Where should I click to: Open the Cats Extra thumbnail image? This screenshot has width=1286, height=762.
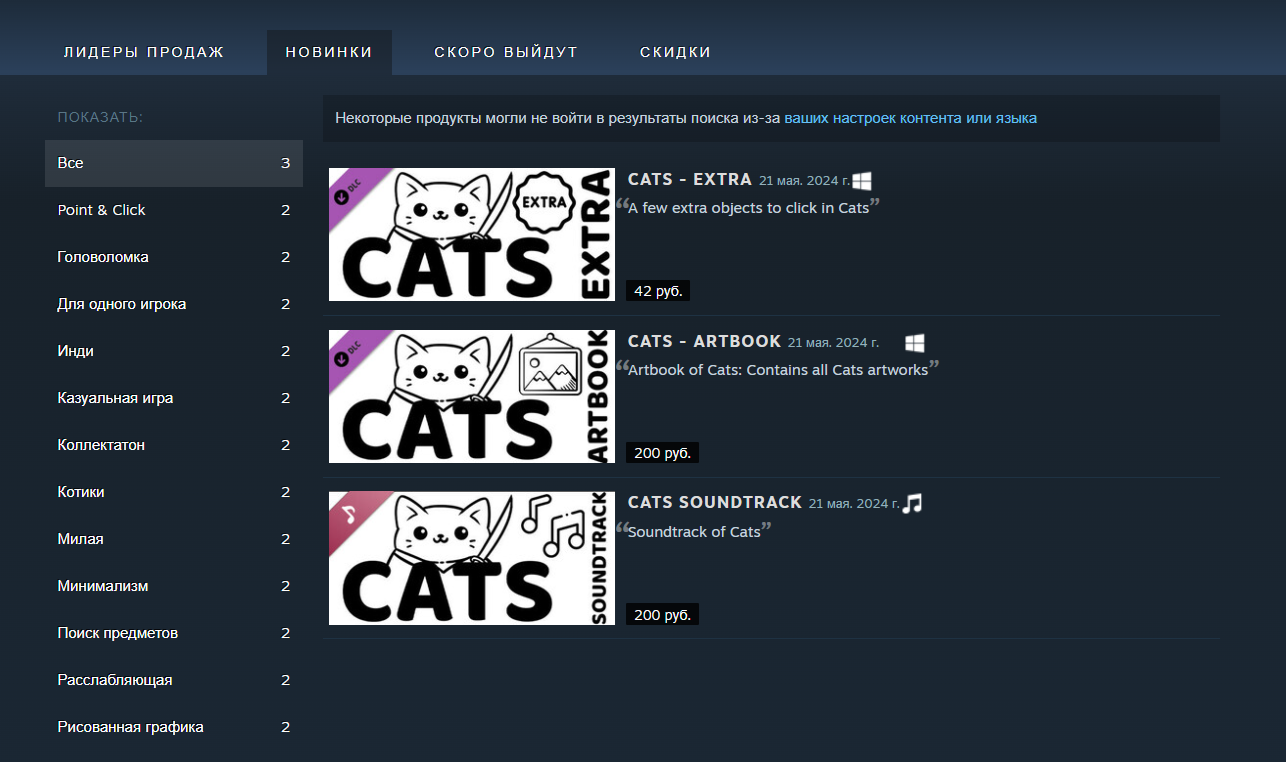tap(472, 234)
